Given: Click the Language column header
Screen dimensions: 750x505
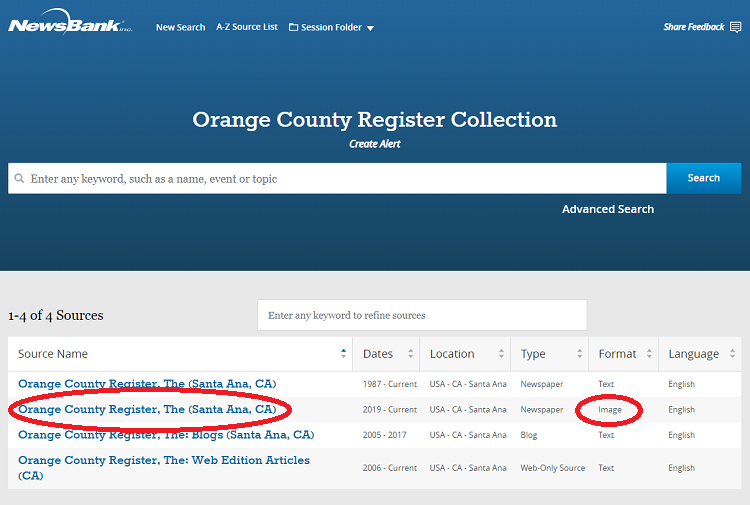Looking at the screenshot, I should coord(700,354).
